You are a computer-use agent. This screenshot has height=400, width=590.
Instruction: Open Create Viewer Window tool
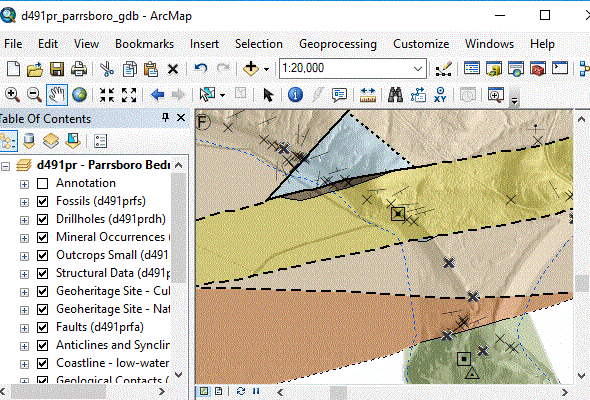tap(496, 95)
